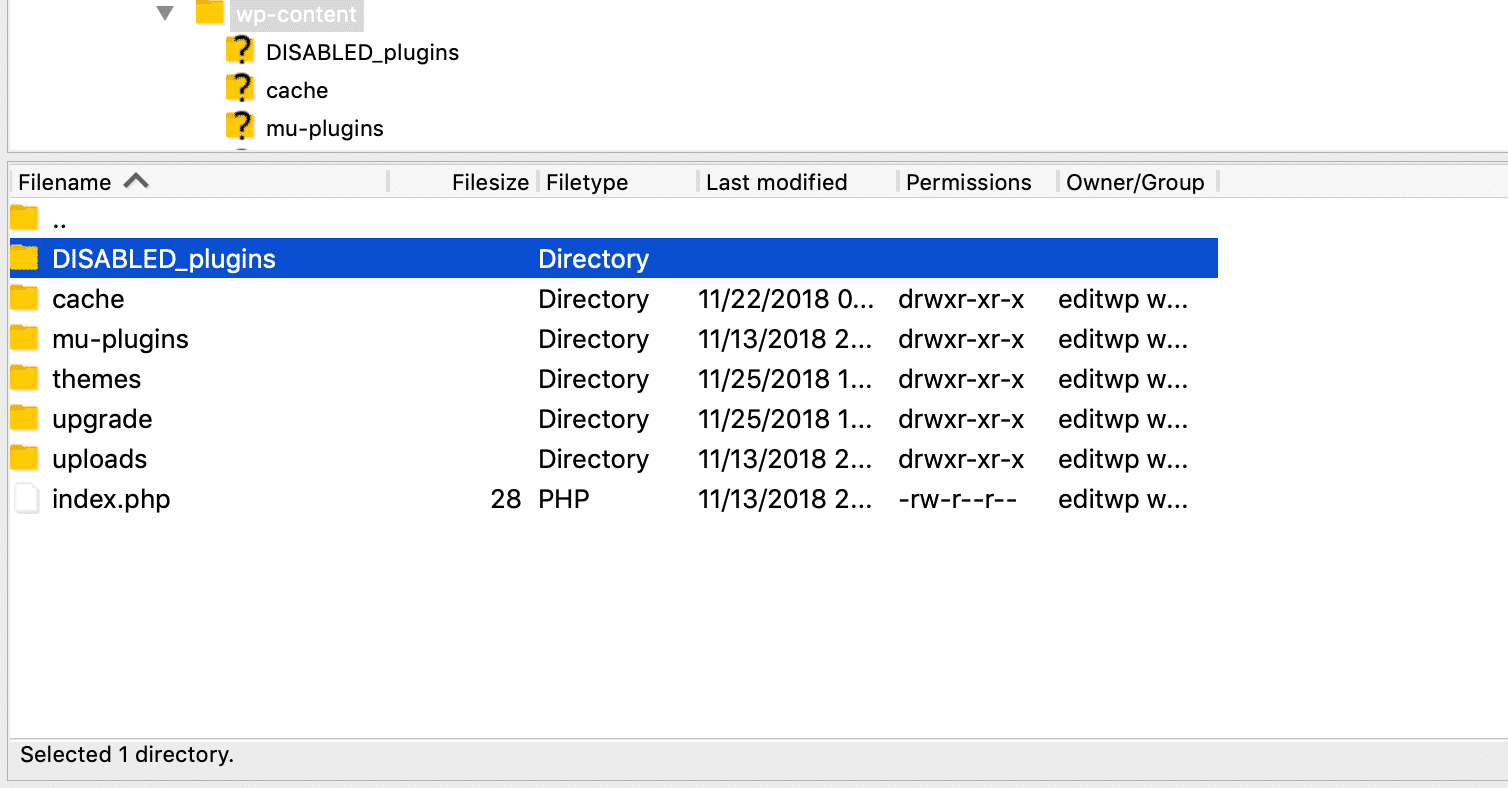Click the folder icon of DISABLED_plugins in file list
The height and width of the screenshot is (788, 1508).
23,258
